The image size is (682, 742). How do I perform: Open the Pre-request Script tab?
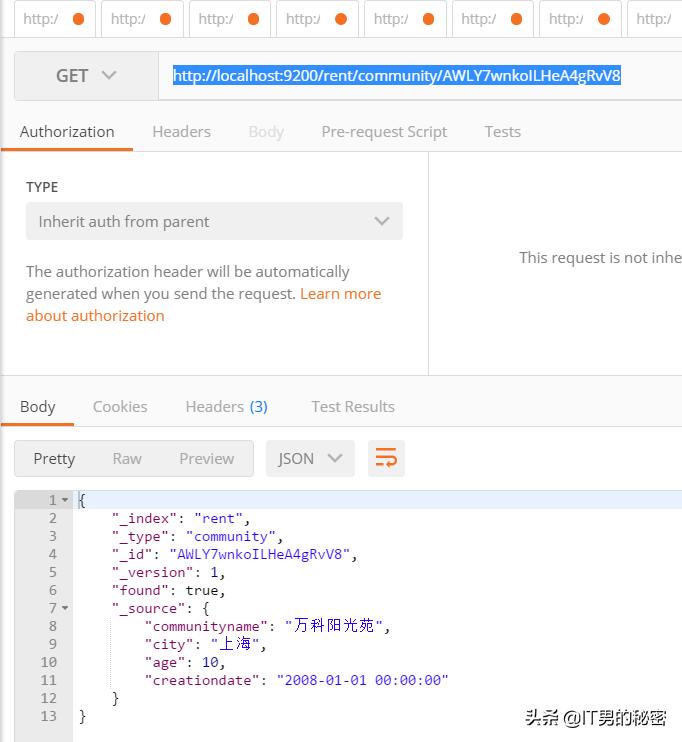coord(384,132)
